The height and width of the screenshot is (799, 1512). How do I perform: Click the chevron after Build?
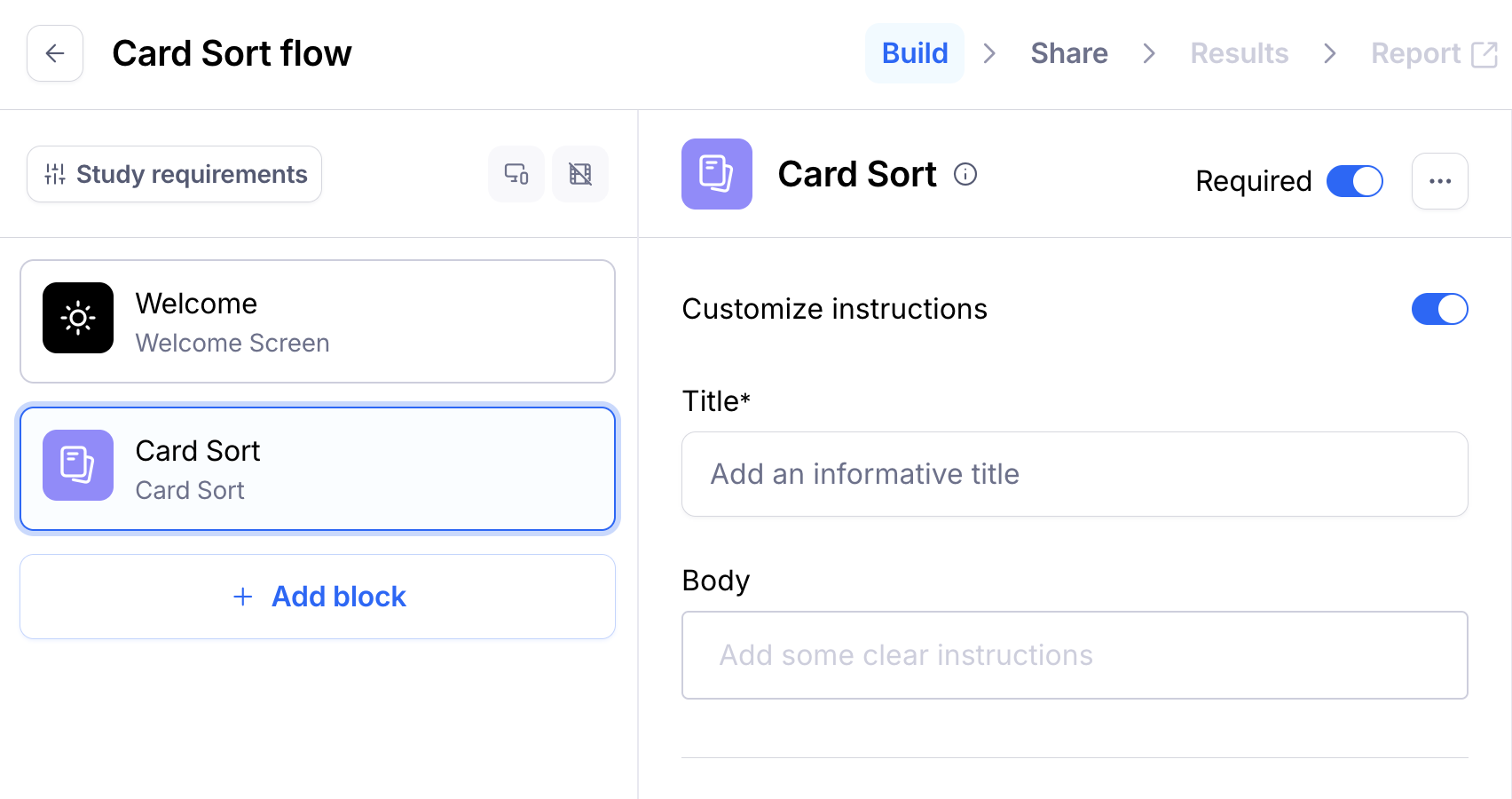point(989,53)
